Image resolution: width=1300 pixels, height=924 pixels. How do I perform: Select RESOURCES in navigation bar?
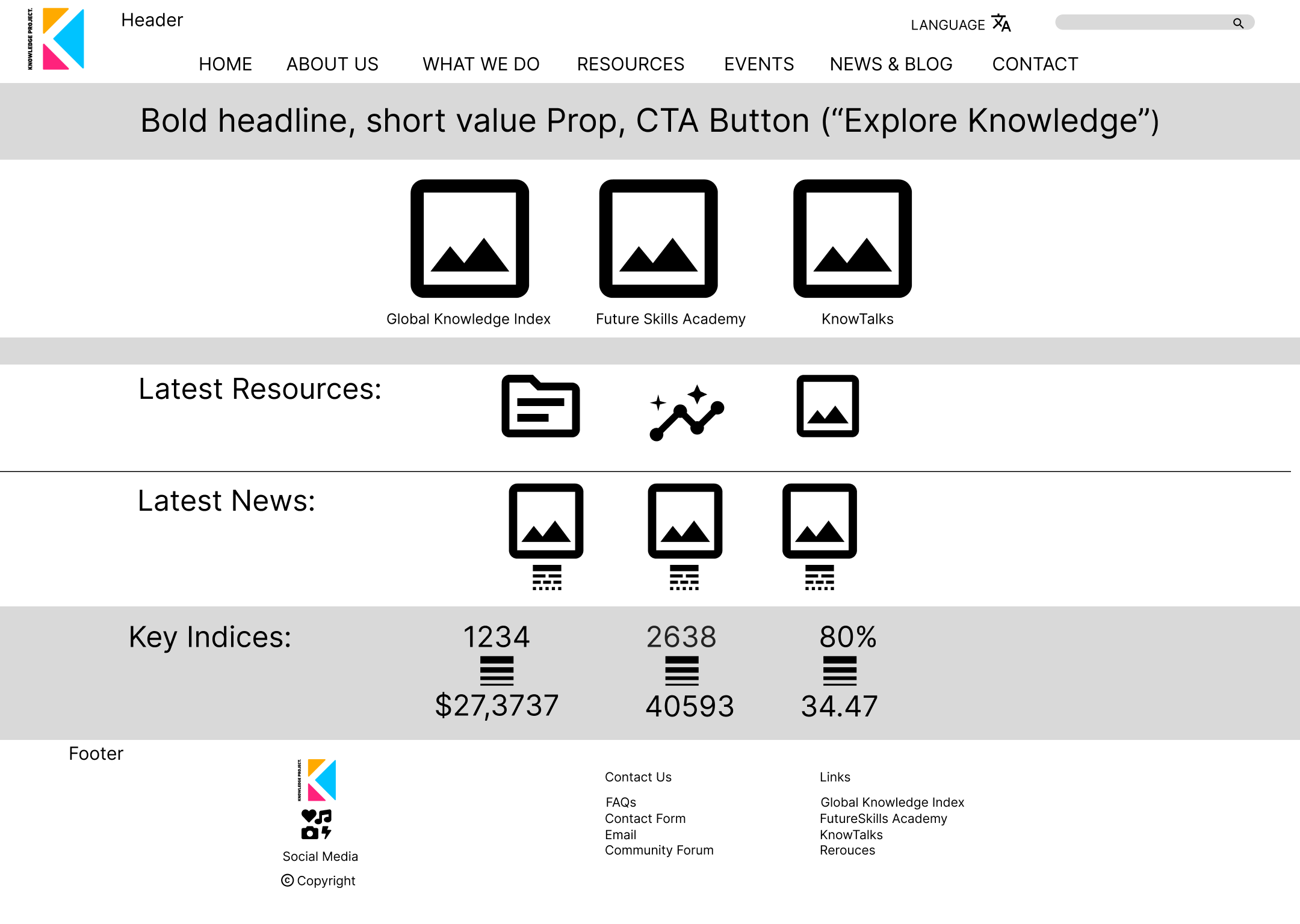(630, 64)
